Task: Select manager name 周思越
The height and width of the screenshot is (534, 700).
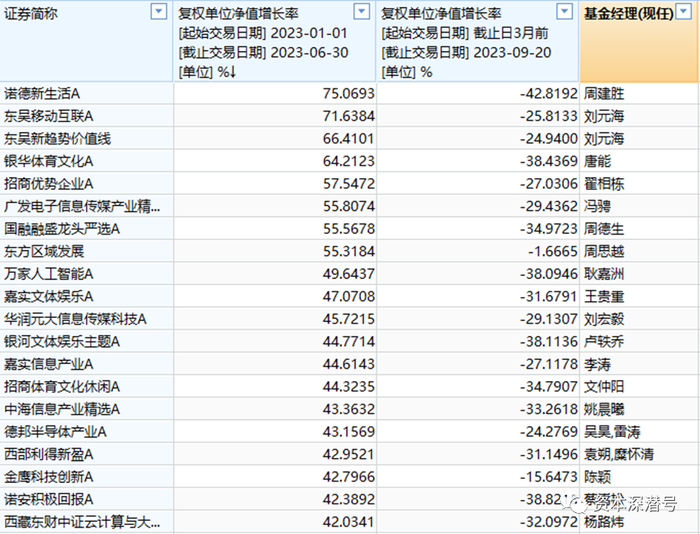Action: (604, 251)
